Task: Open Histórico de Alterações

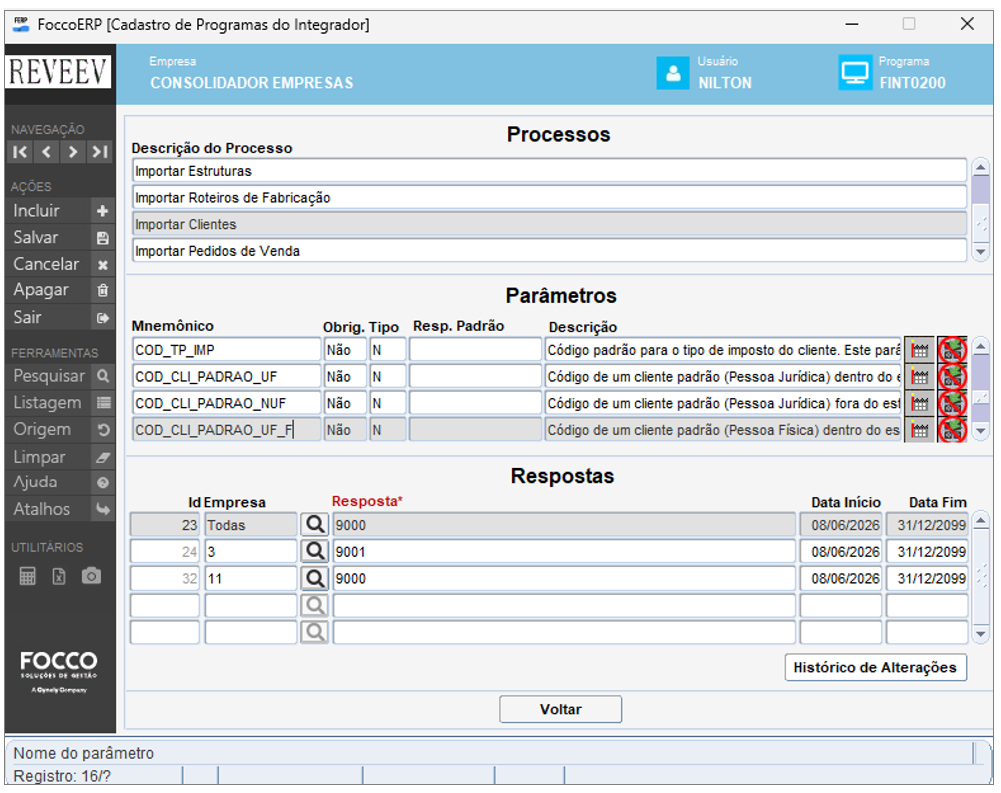Action: tap(875, 667)
